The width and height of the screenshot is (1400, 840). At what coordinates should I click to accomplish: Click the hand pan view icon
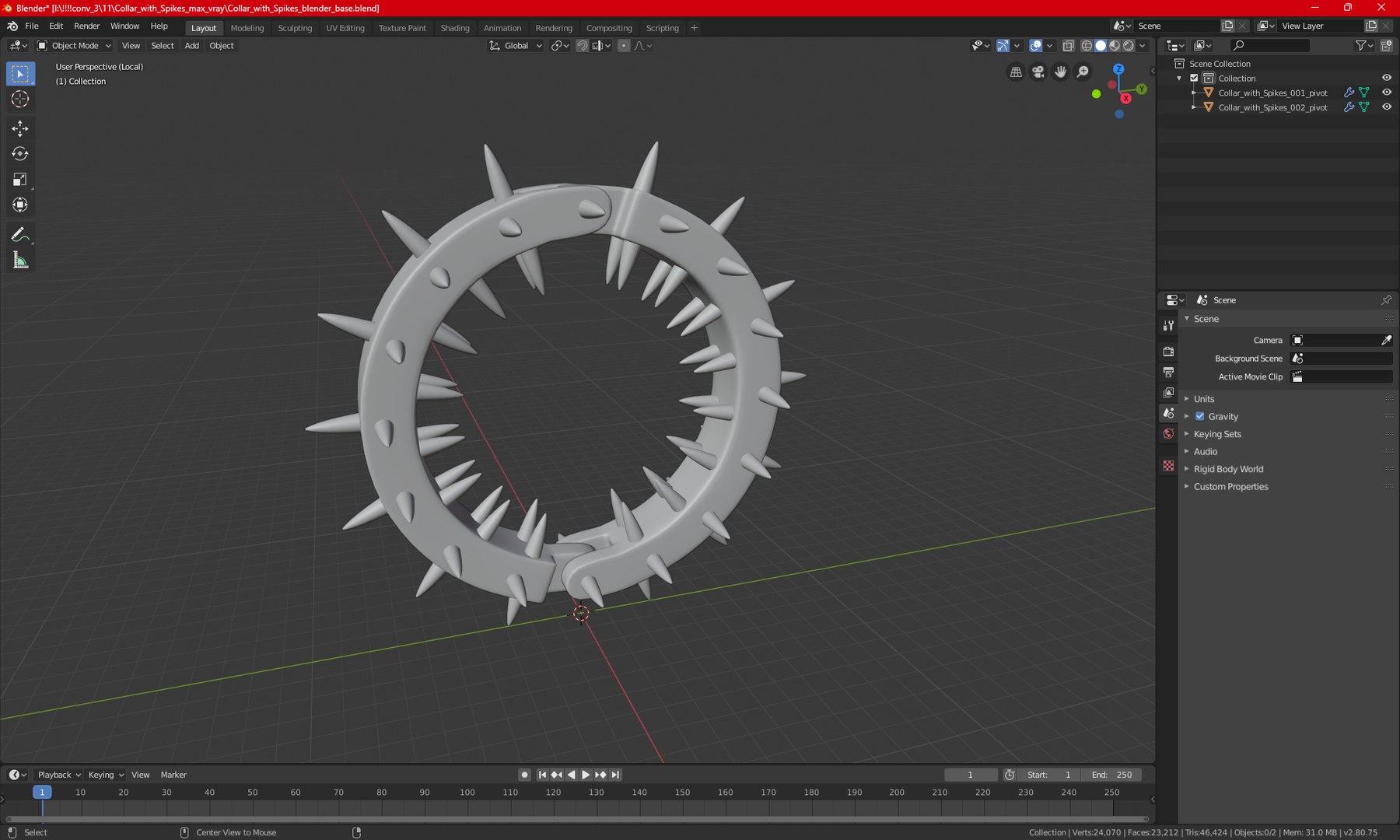click(x=1060, y=72)
